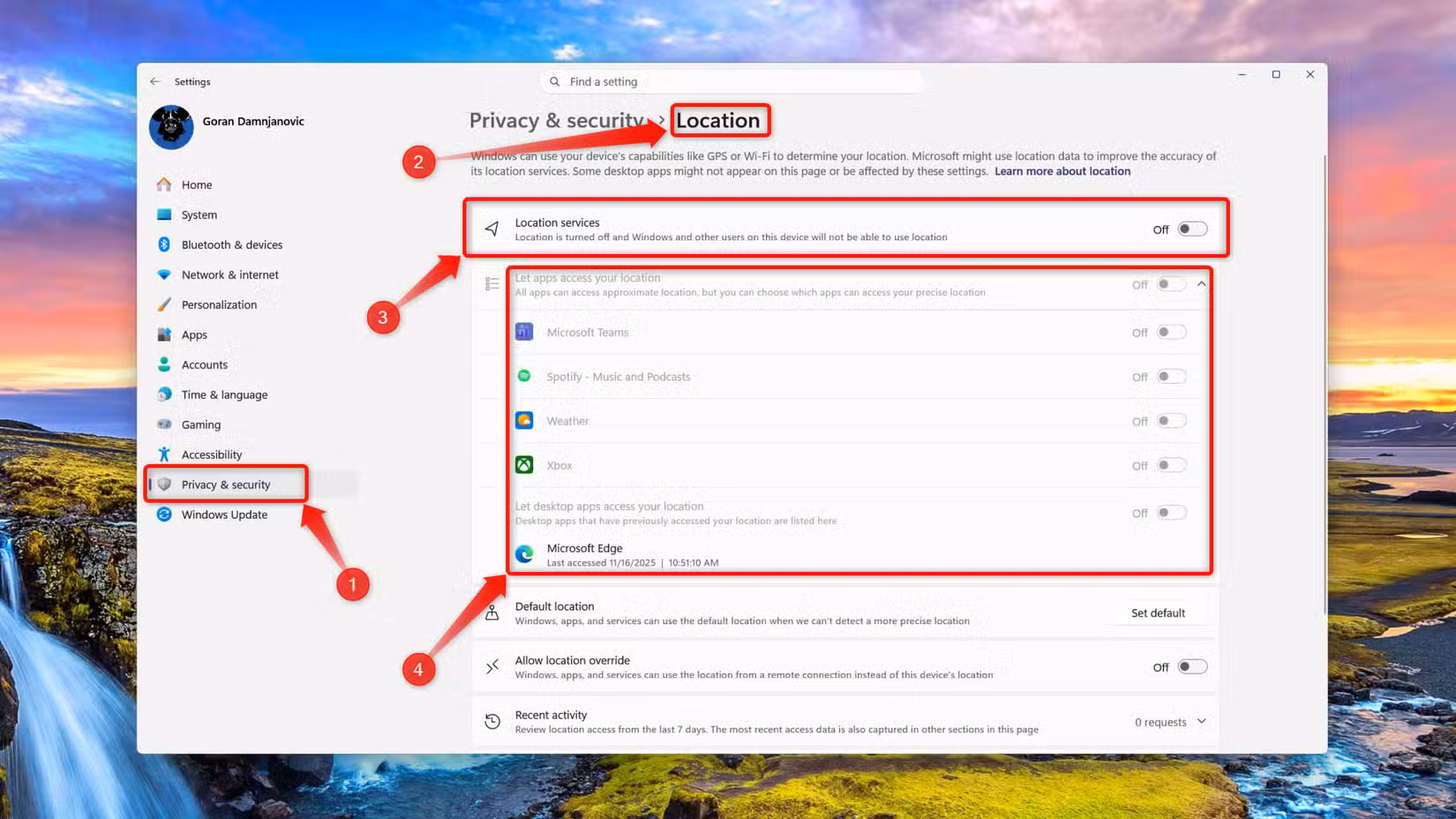
Task: Turn on Location services toggle
Action: (x=1192, y=229)
